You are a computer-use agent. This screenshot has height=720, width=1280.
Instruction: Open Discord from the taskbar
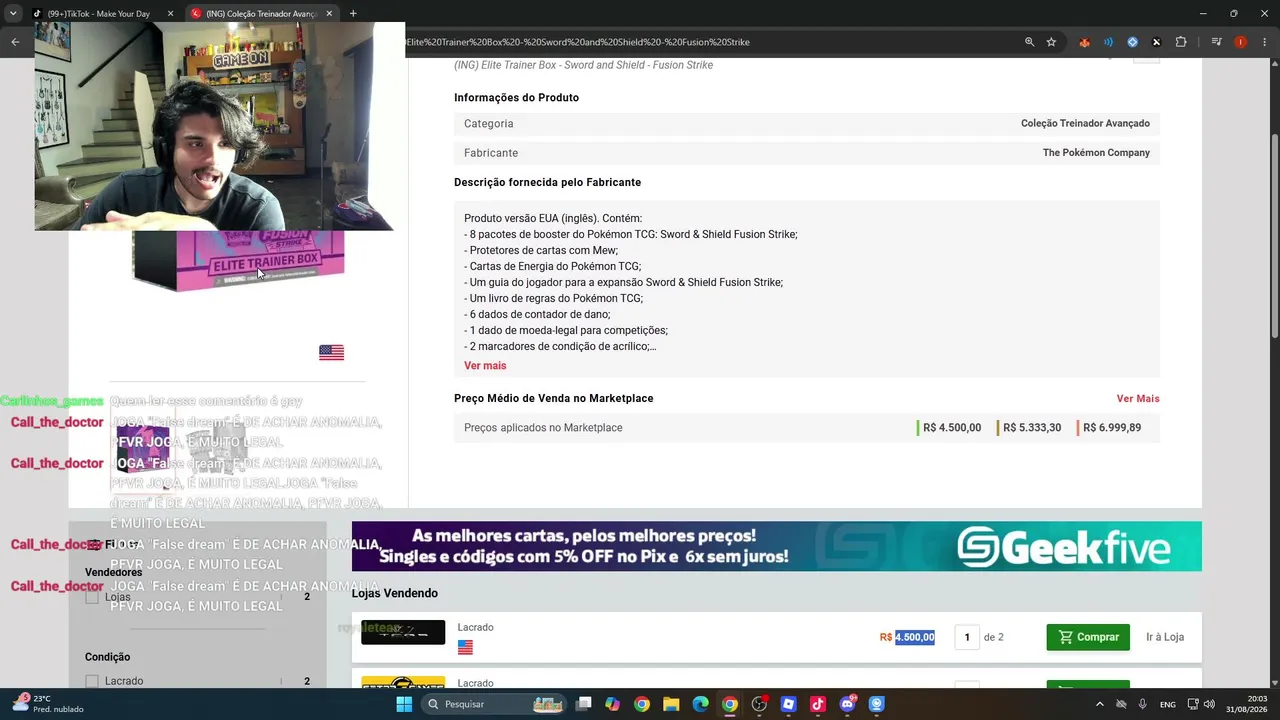tap(847, 704)
